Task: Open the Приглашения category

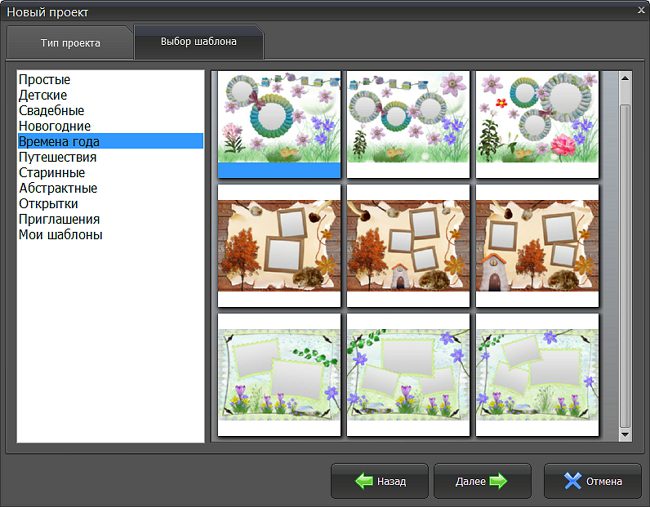Action: (x=110, y=219)
